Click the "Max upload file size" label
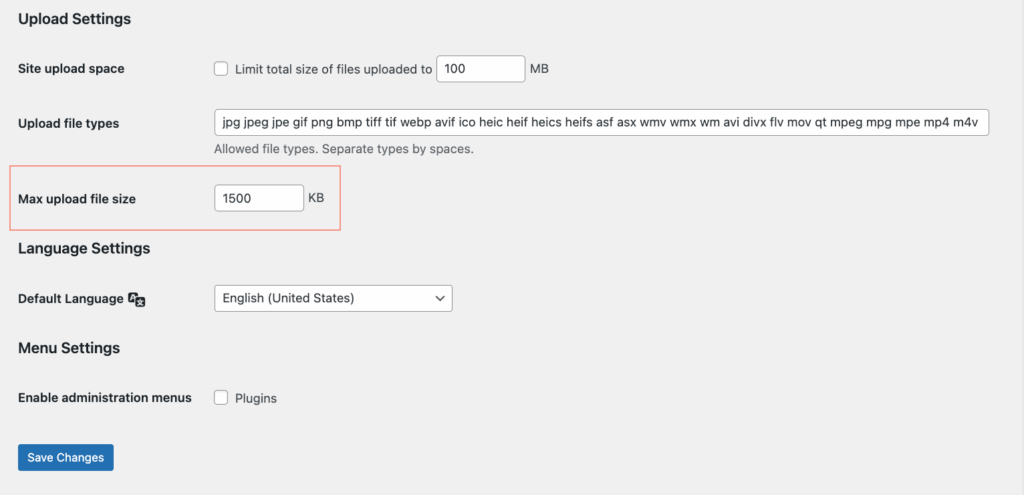The height and width of the screenshot is (495, 1024). pos(77,199)
